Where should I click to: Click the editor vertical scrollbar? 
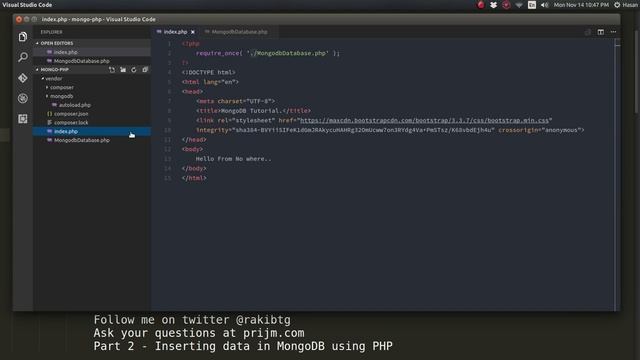pyautogui.click(x=618, y=175)
